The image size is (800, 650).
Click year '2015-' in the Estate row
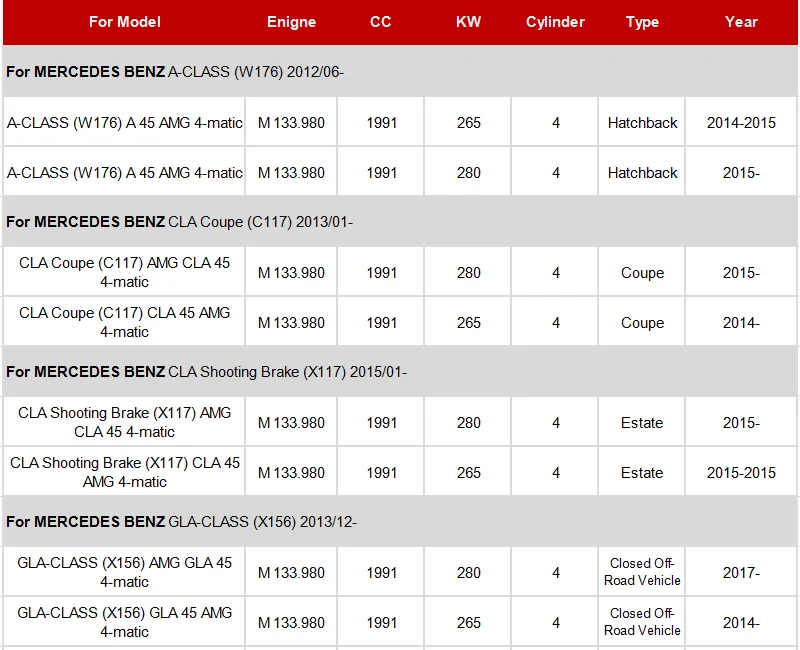741,422
